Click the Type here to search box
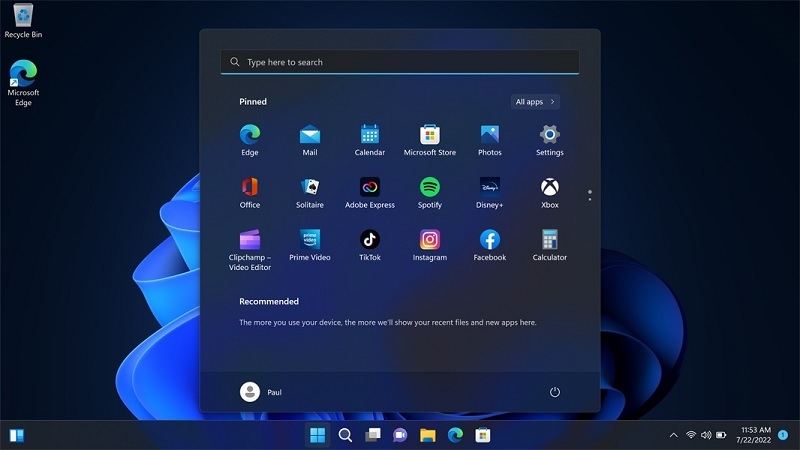The height and width of the screenshot is (450, 800). click(x=399, y=62)
